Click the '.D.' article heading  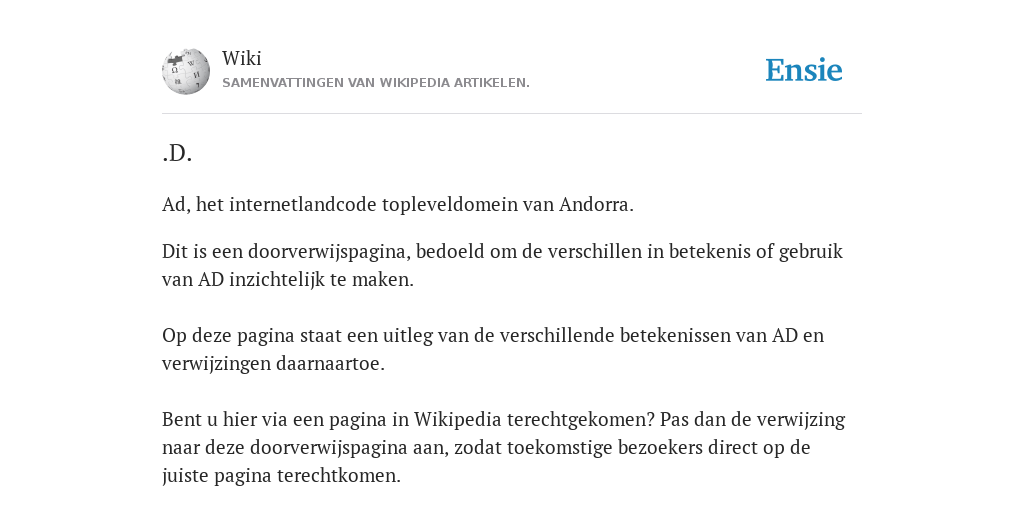[x=177, y=153]
